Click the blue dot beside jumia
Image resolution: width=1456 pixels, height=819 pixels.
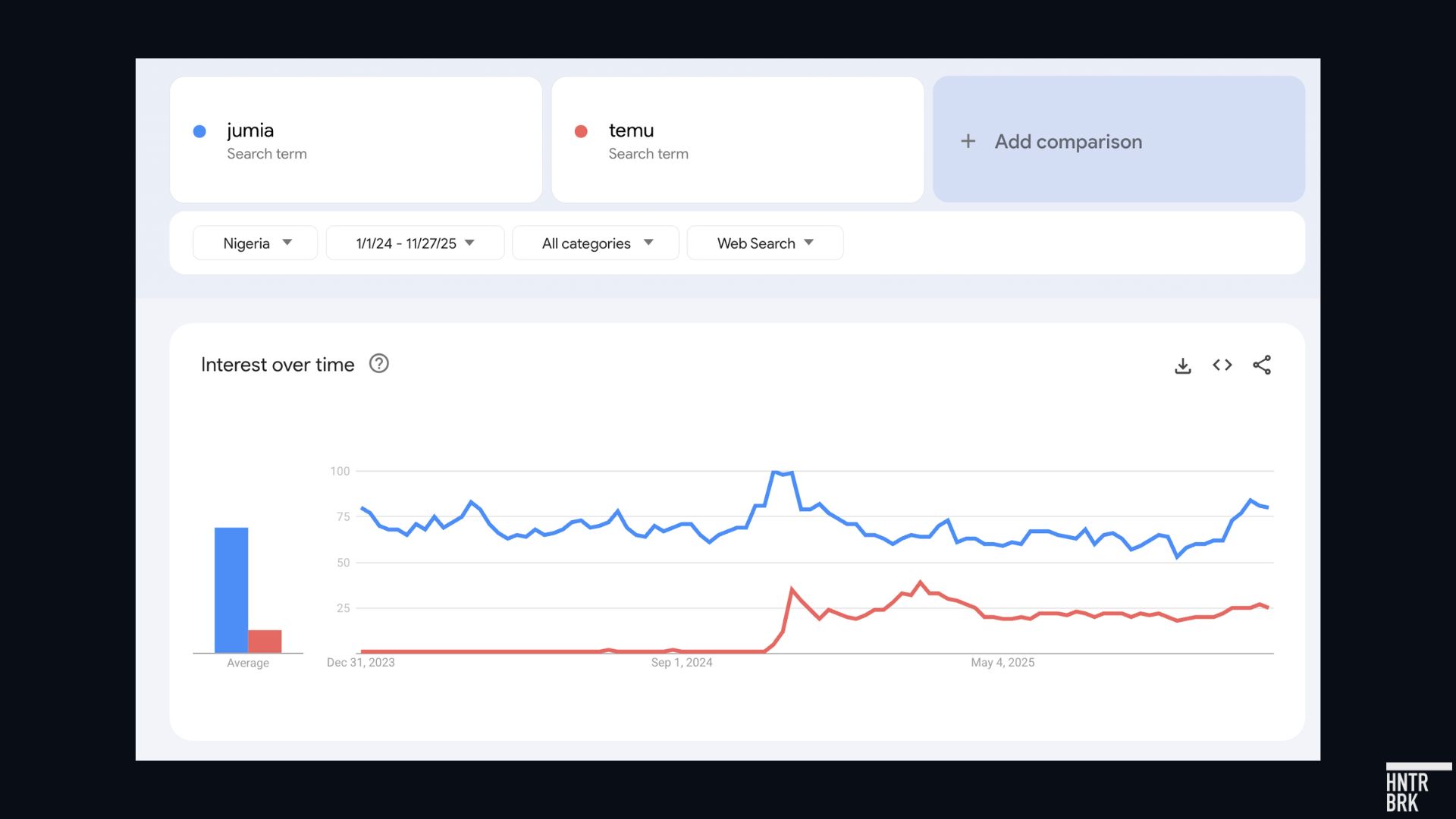[x=199, y=131]
